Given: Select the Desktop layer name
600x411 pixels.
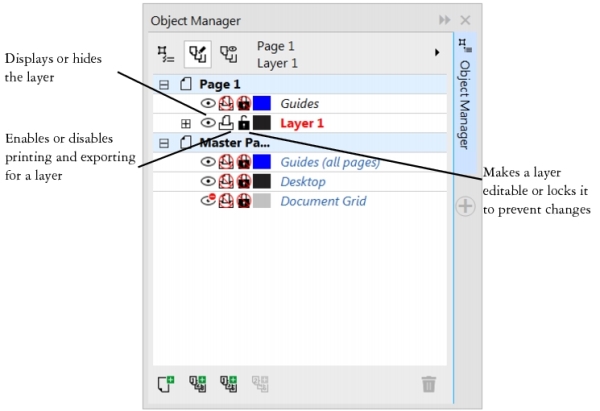Looking at the screenshot, I should click(x=305, y=181).
